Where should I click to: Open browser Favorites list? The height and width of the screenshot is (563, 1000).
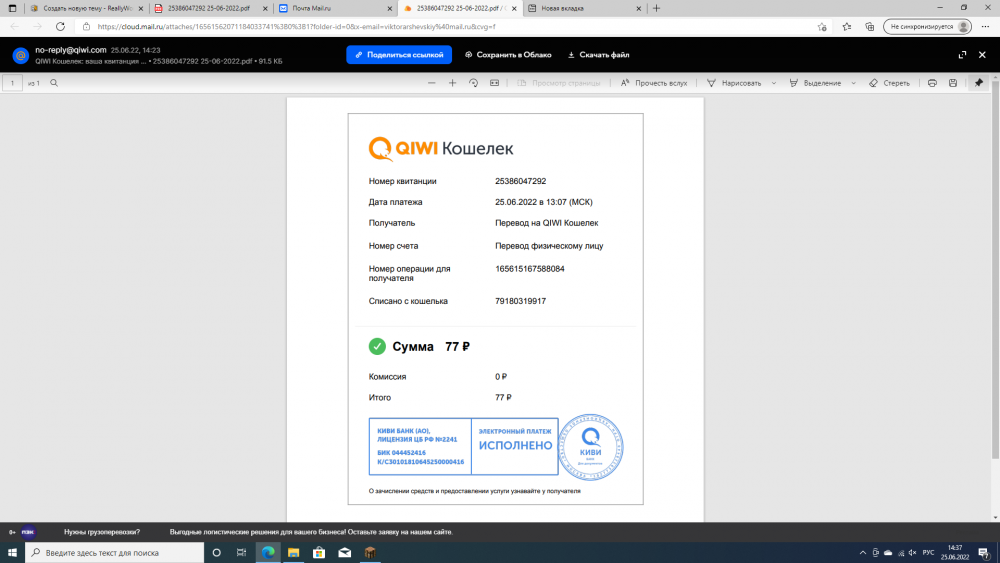tap(846, 27)
